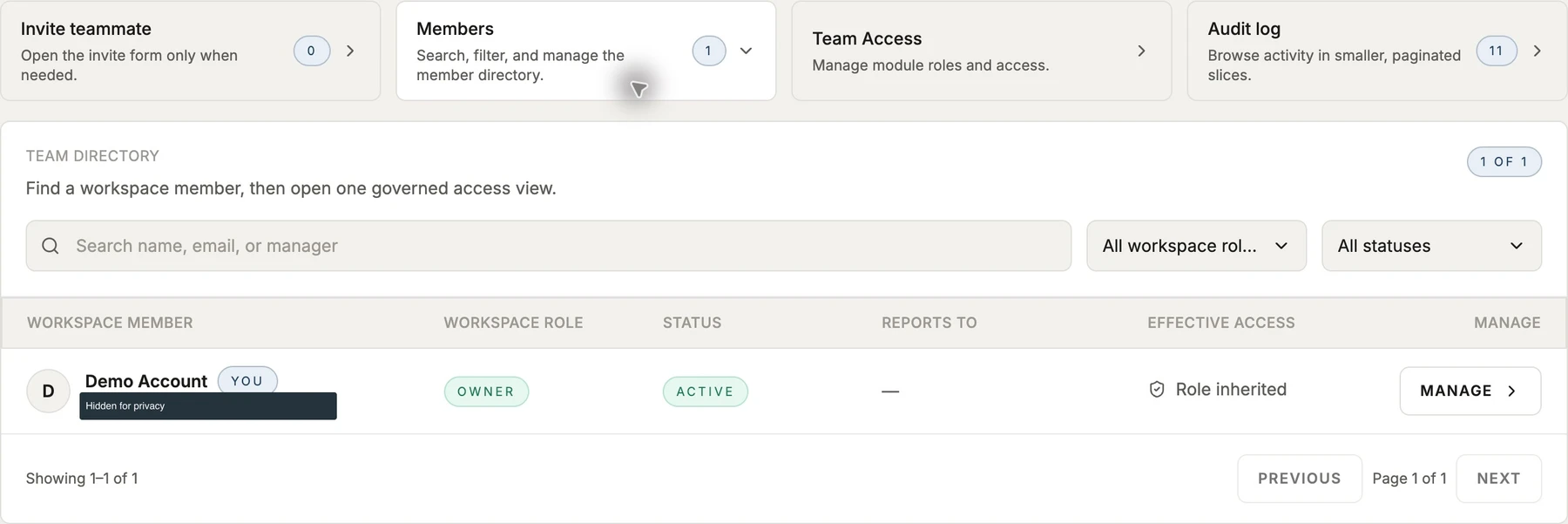Select the Demo Account member name
1568x524 pixels.
coord(146,381)
